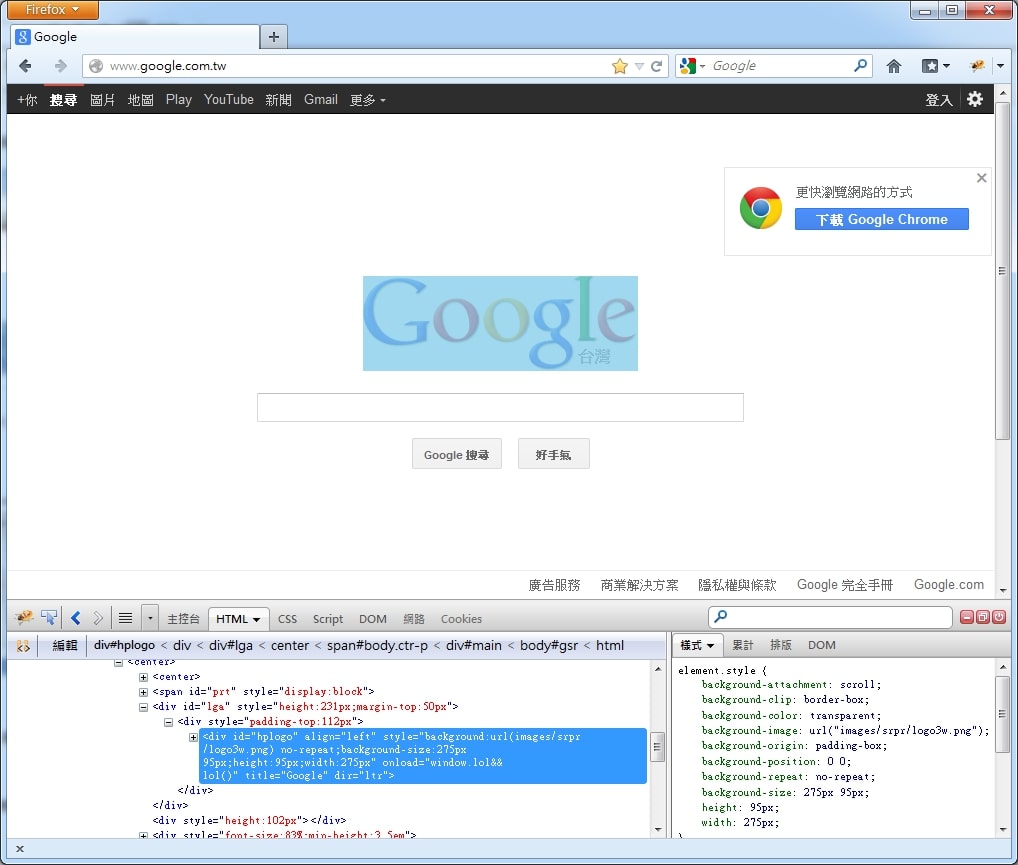Click the search magnifier in search box
Viewport: 1018px width, 865px height.
click(860, 66)
